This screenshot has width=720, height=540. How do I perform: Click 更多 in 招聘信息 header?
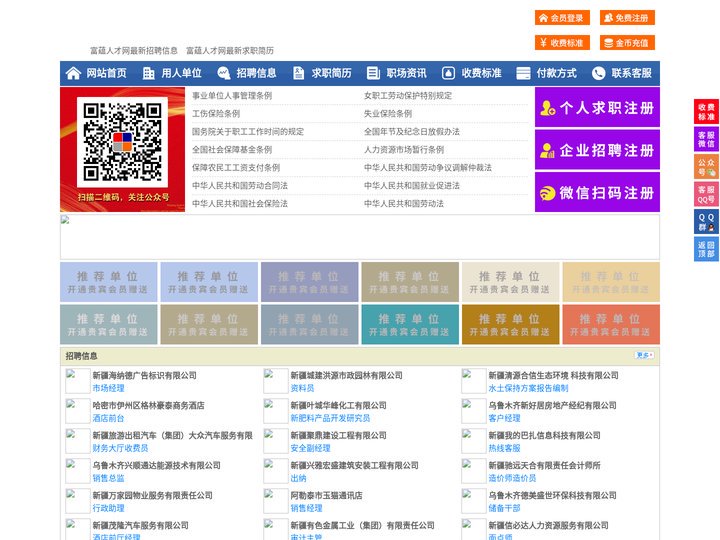click(x=644, y=355)
